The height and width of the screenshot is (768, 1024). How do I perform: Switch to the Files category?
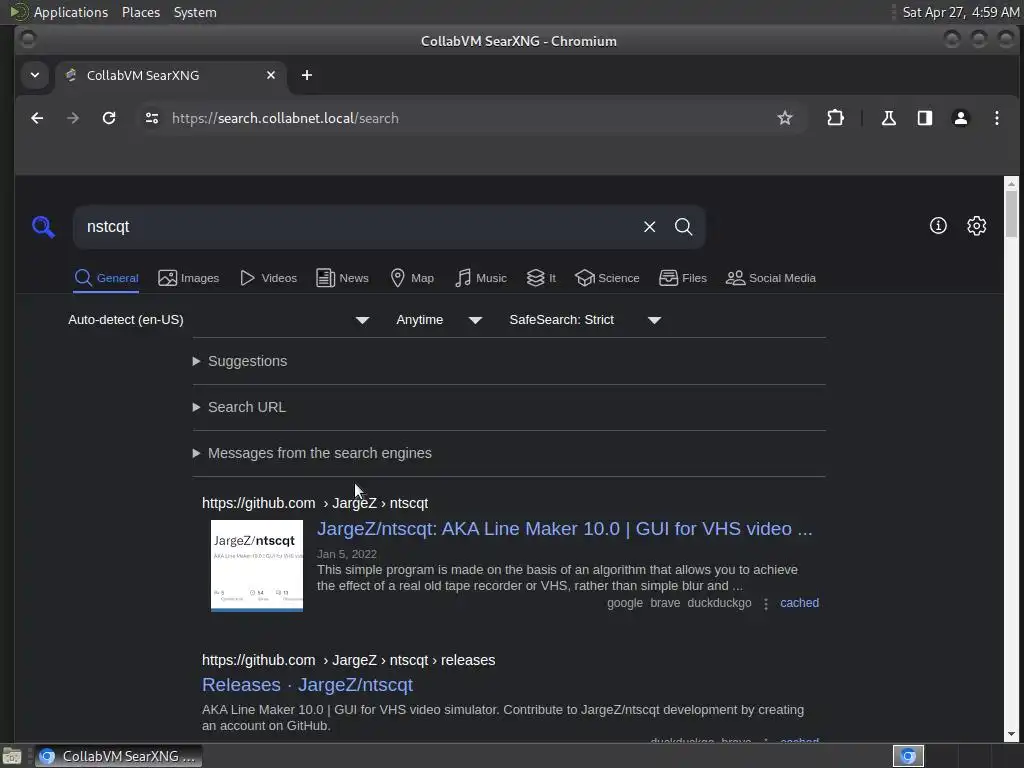[683, 278]
